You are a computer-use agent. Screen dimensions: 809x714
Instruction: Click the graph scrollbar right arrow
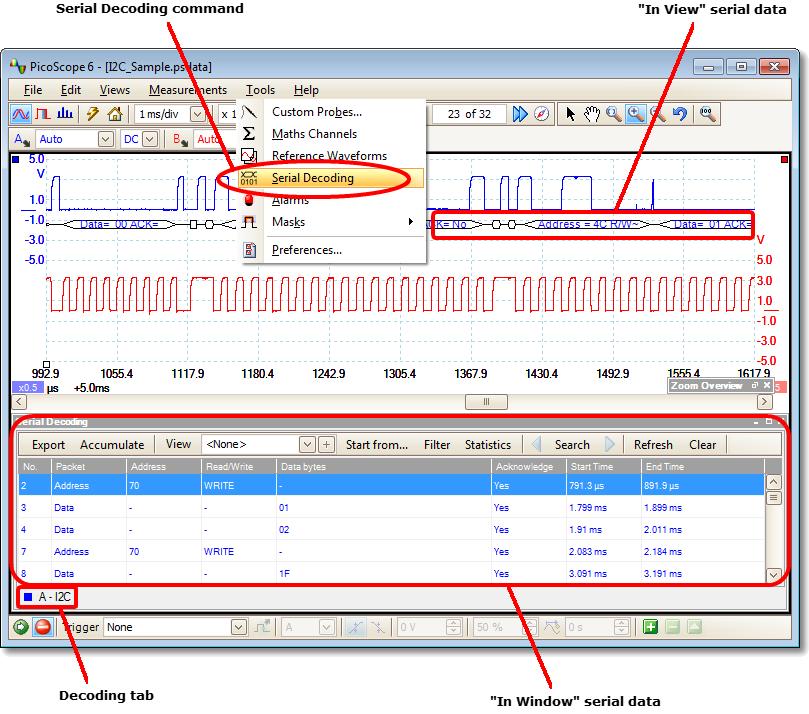coord(764,402)
